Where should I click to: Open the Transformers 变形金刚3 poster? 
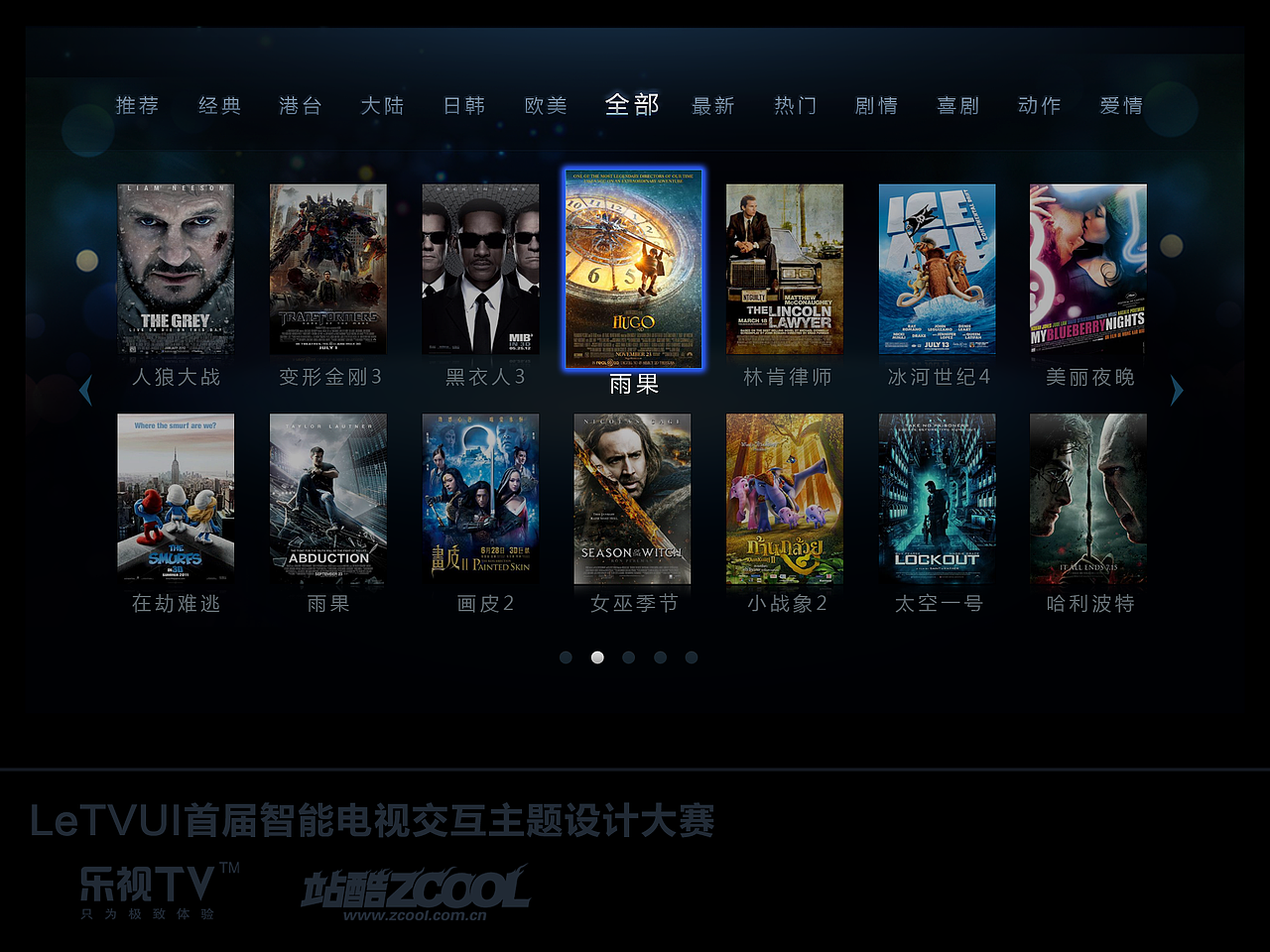[x=328, y=269]
